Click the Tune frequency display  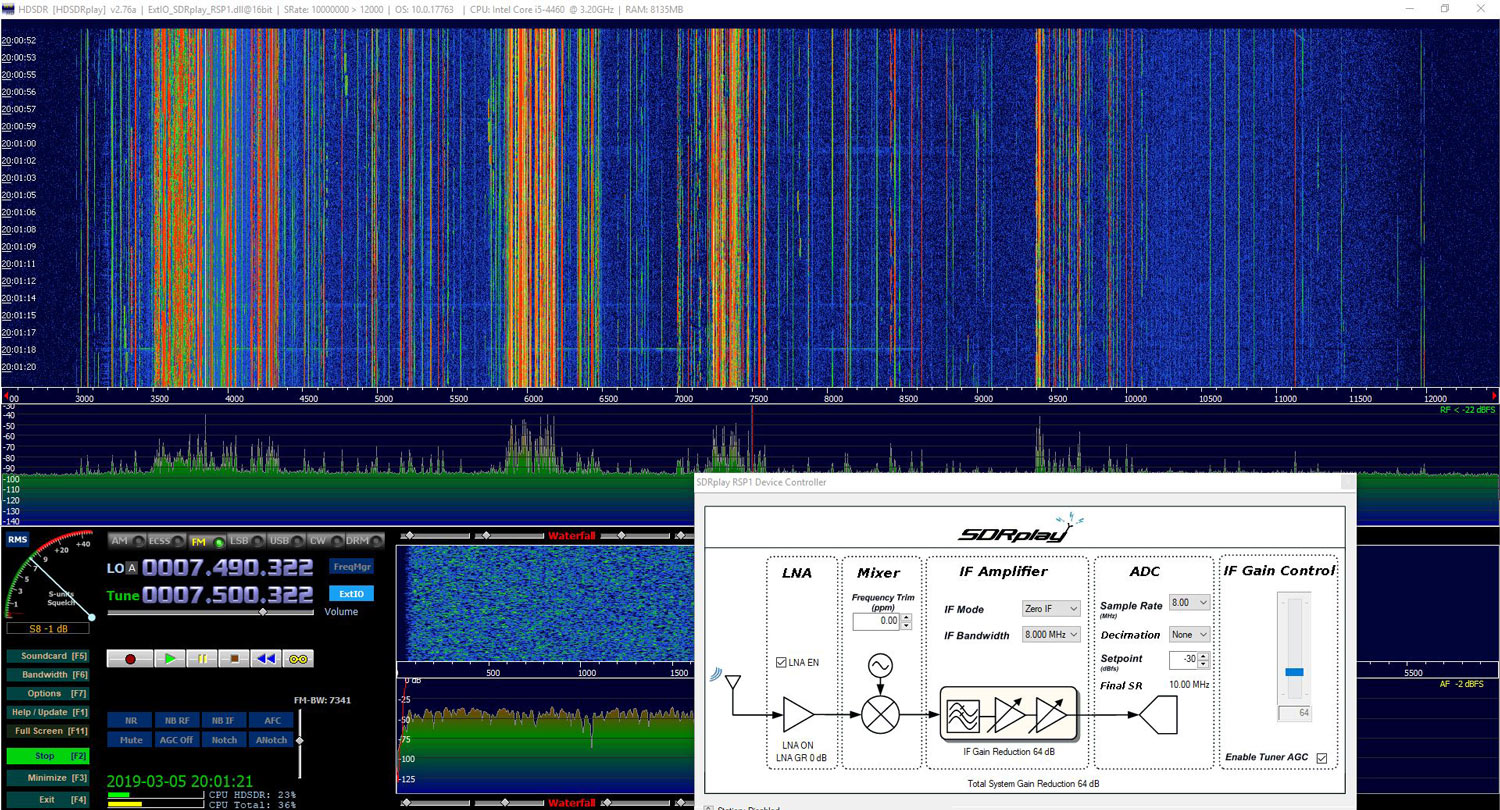click(230, 595)
